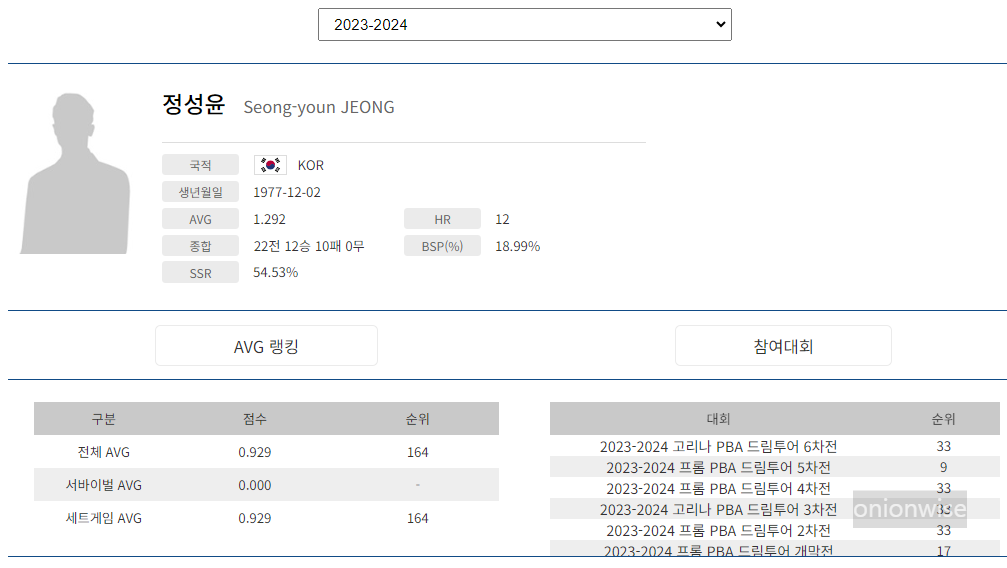Click 고리나 PBA 드림투어 3차전 row

click(775, 510)
